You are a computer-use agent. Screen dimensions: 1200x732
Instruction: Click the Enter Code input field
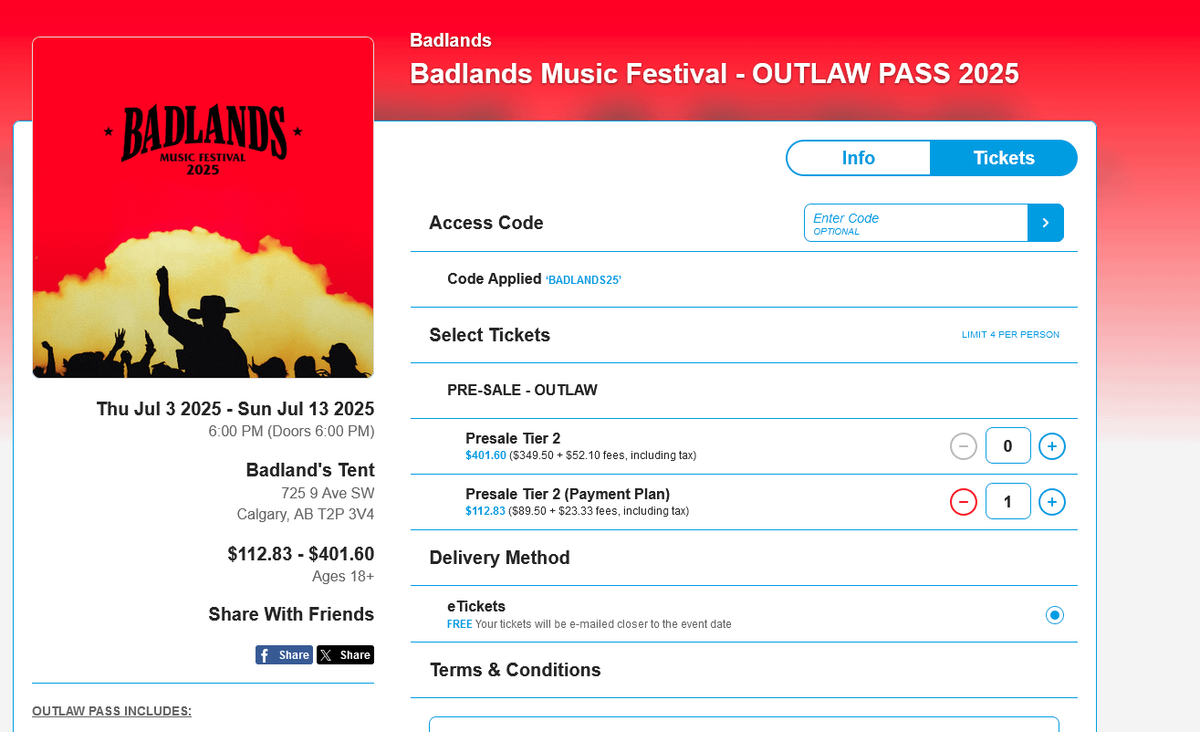coord(915,223)
